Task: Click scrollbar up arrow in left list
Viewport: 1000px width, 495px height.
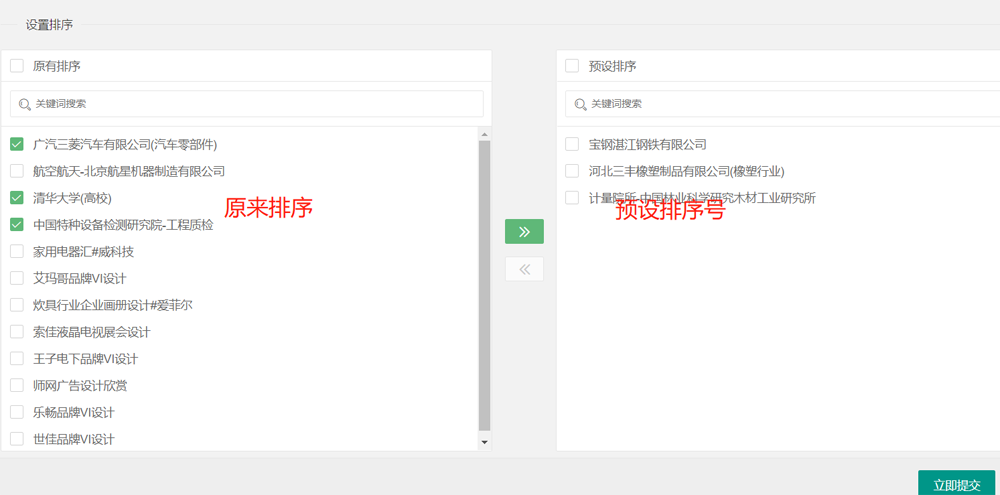Action: coord(484,135)
